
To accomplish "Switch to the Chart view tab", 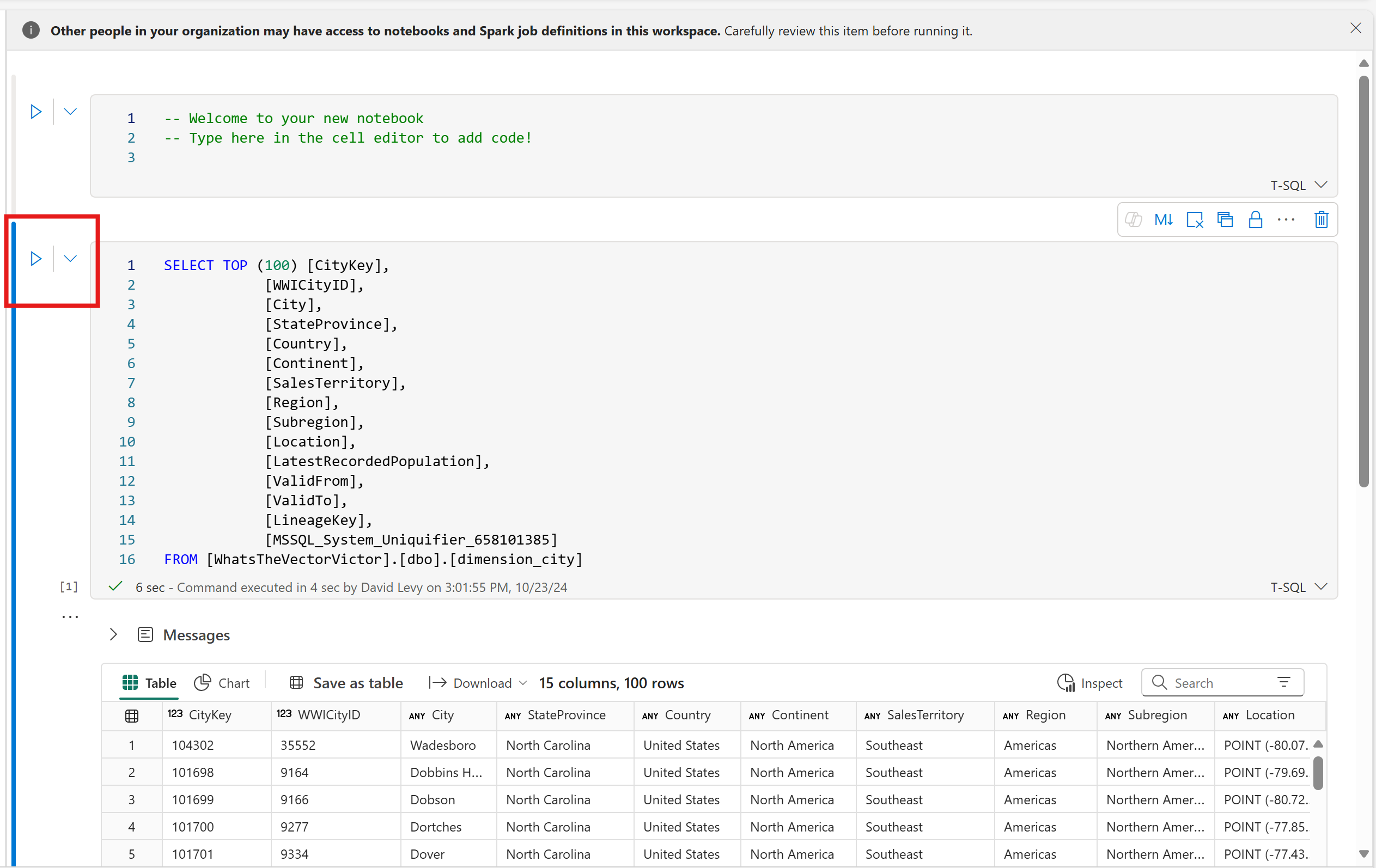I will coord(222,683).
